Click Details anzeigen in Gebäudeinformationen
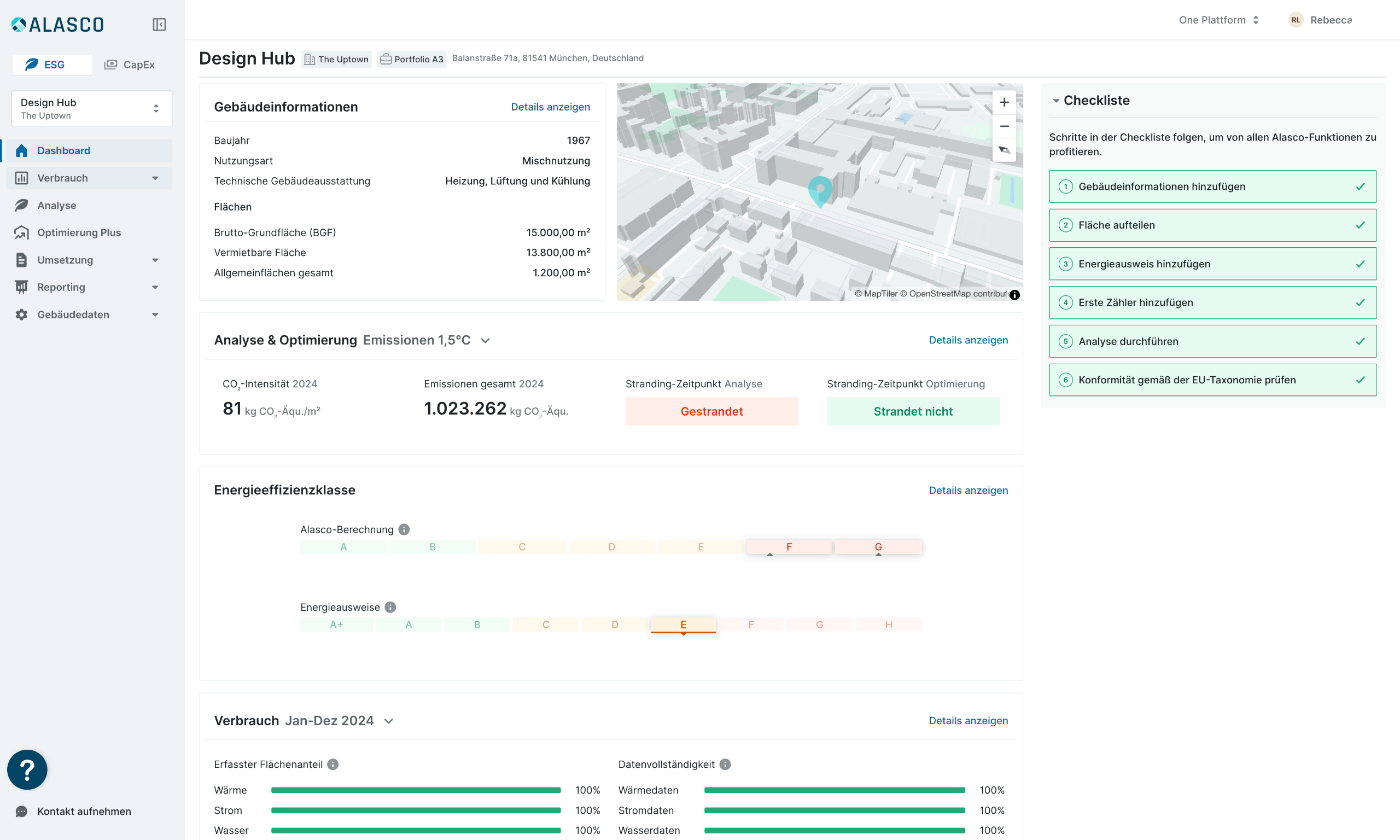Image resolution: width=1400 pixels, height=840 pixels. [x=550, y=107]
